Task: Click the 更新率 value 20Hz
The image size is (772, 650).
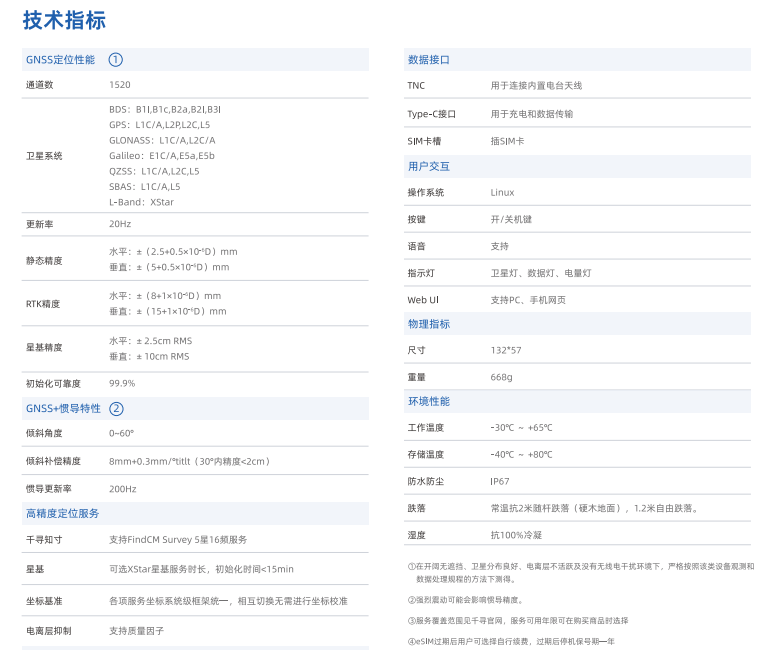Action: click(120, 224)
